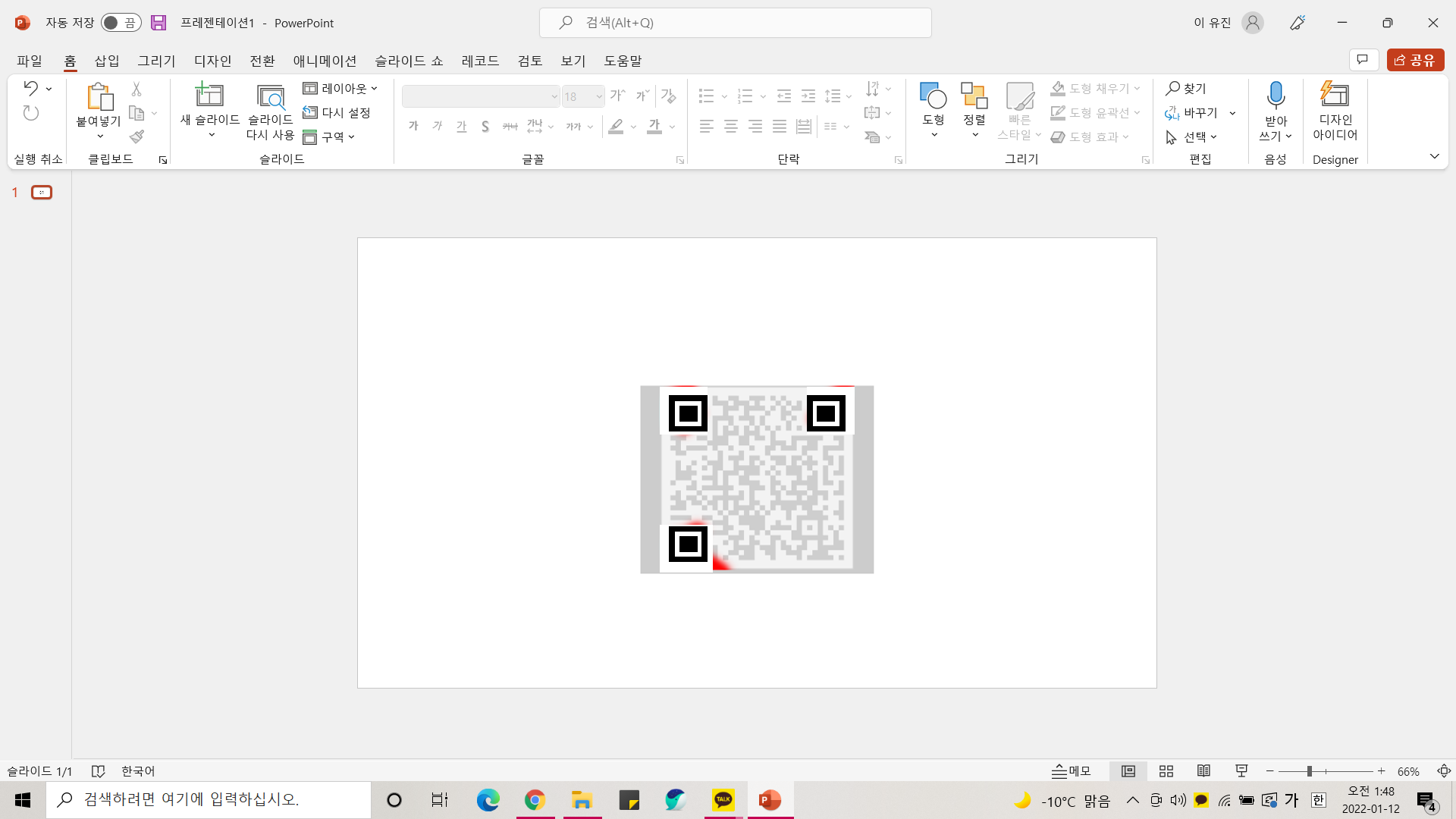
Task: Open font size 18 dropdown
Action: 598,96
